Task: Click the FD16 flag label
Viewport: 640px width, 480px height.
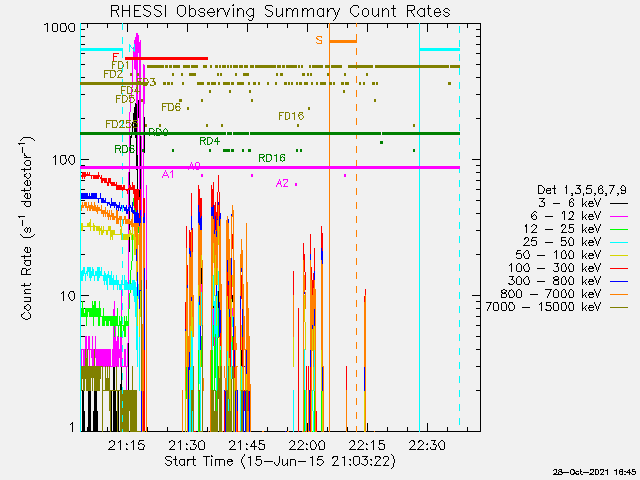Action: click(291, 116)
